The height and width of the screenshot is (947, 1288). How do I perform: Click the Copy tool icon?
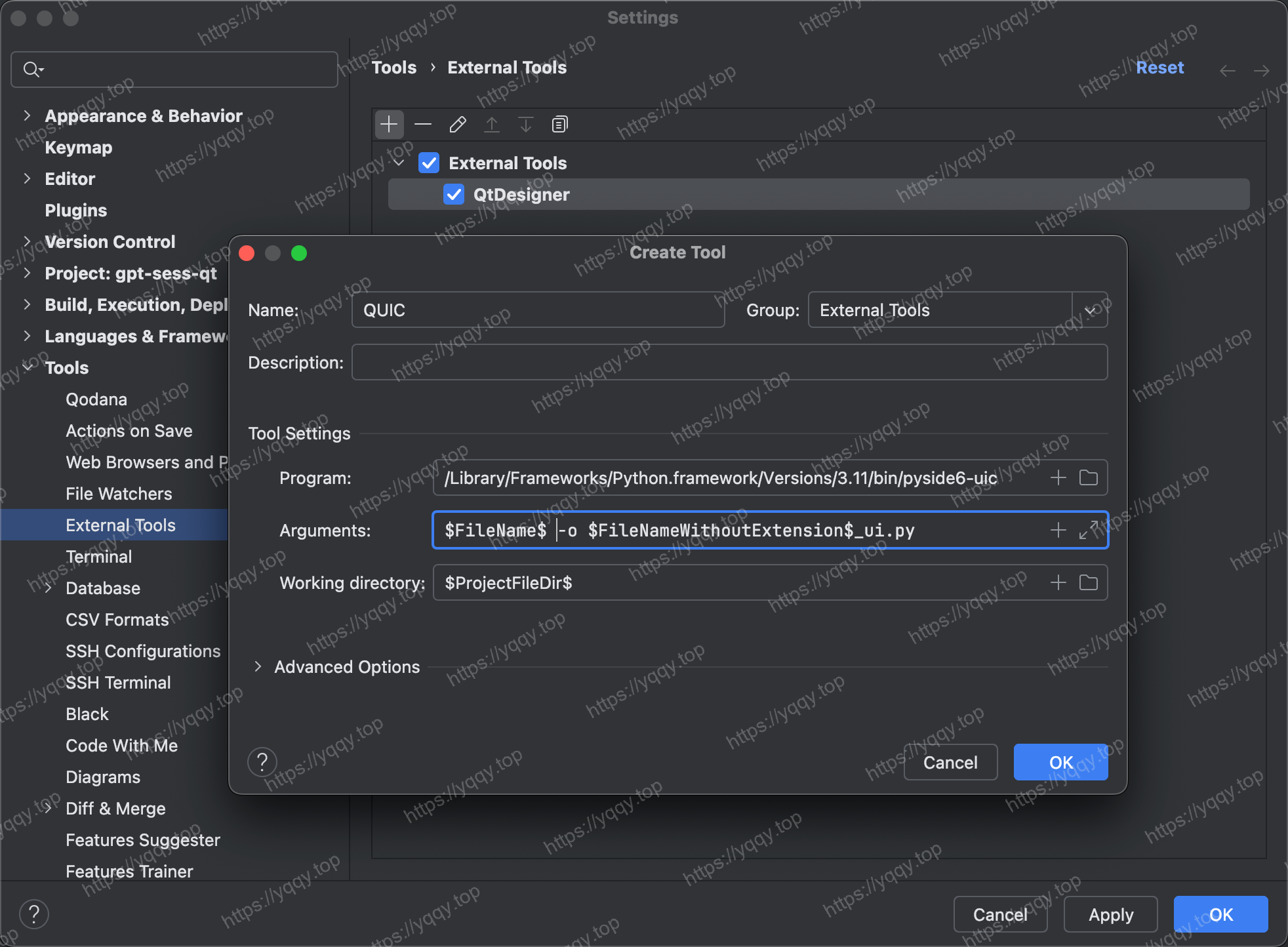559,124
